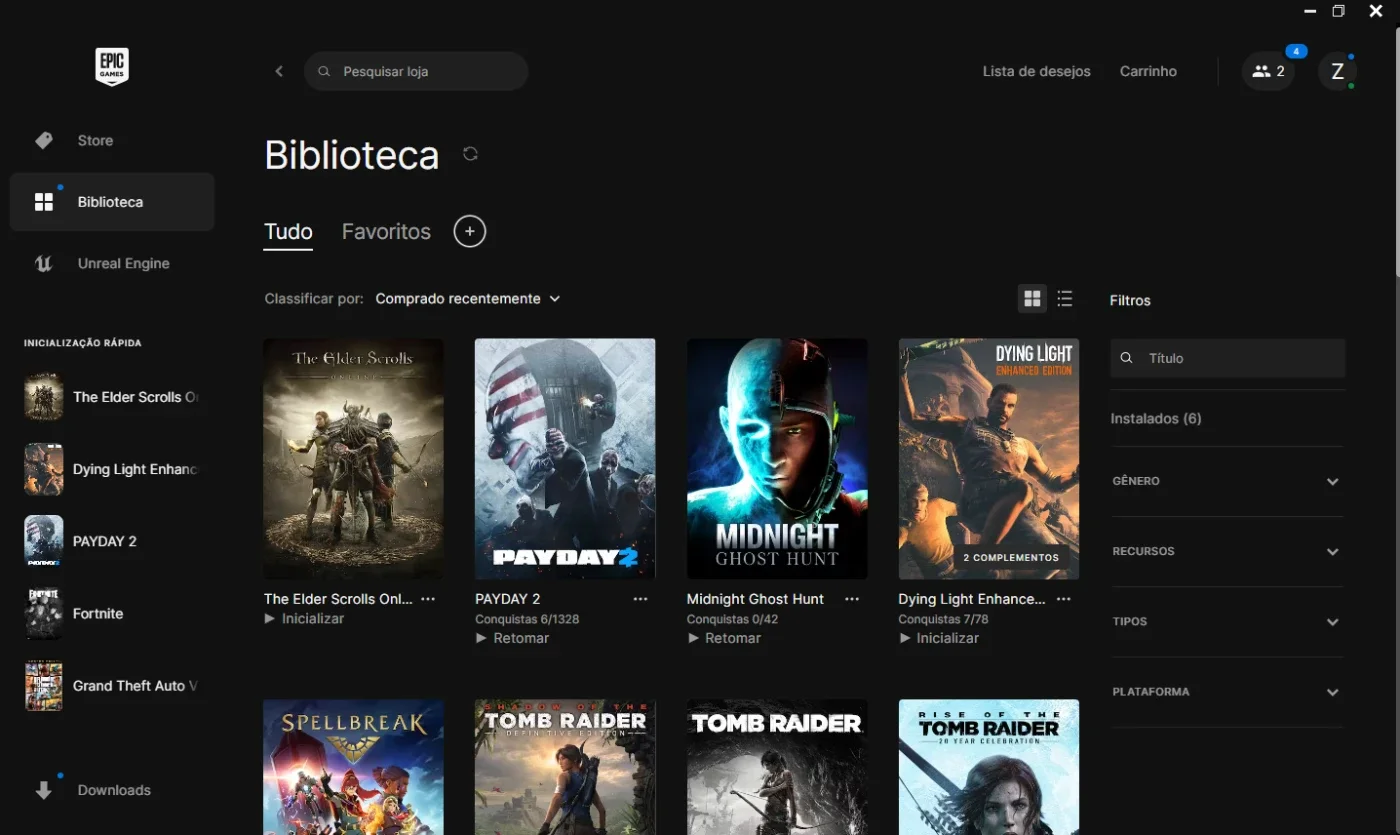
Task: Open the Z profile avatar menu
Action: pyautogui.click(x=1337, y=71)
